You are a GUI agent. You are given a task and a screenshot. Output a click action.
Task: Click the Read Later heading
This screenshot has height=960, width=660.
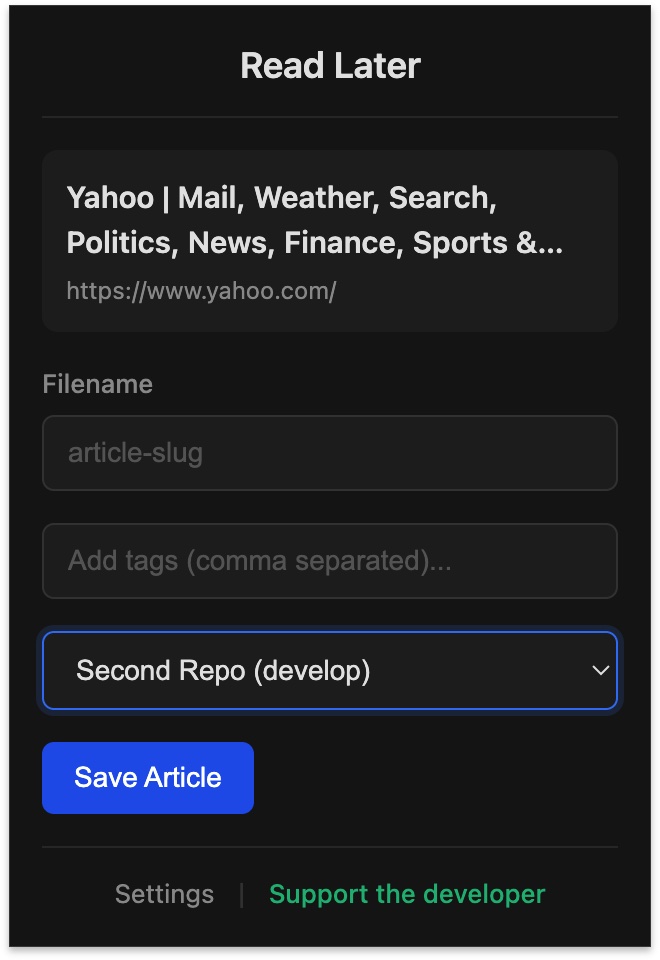pos(330,66)
